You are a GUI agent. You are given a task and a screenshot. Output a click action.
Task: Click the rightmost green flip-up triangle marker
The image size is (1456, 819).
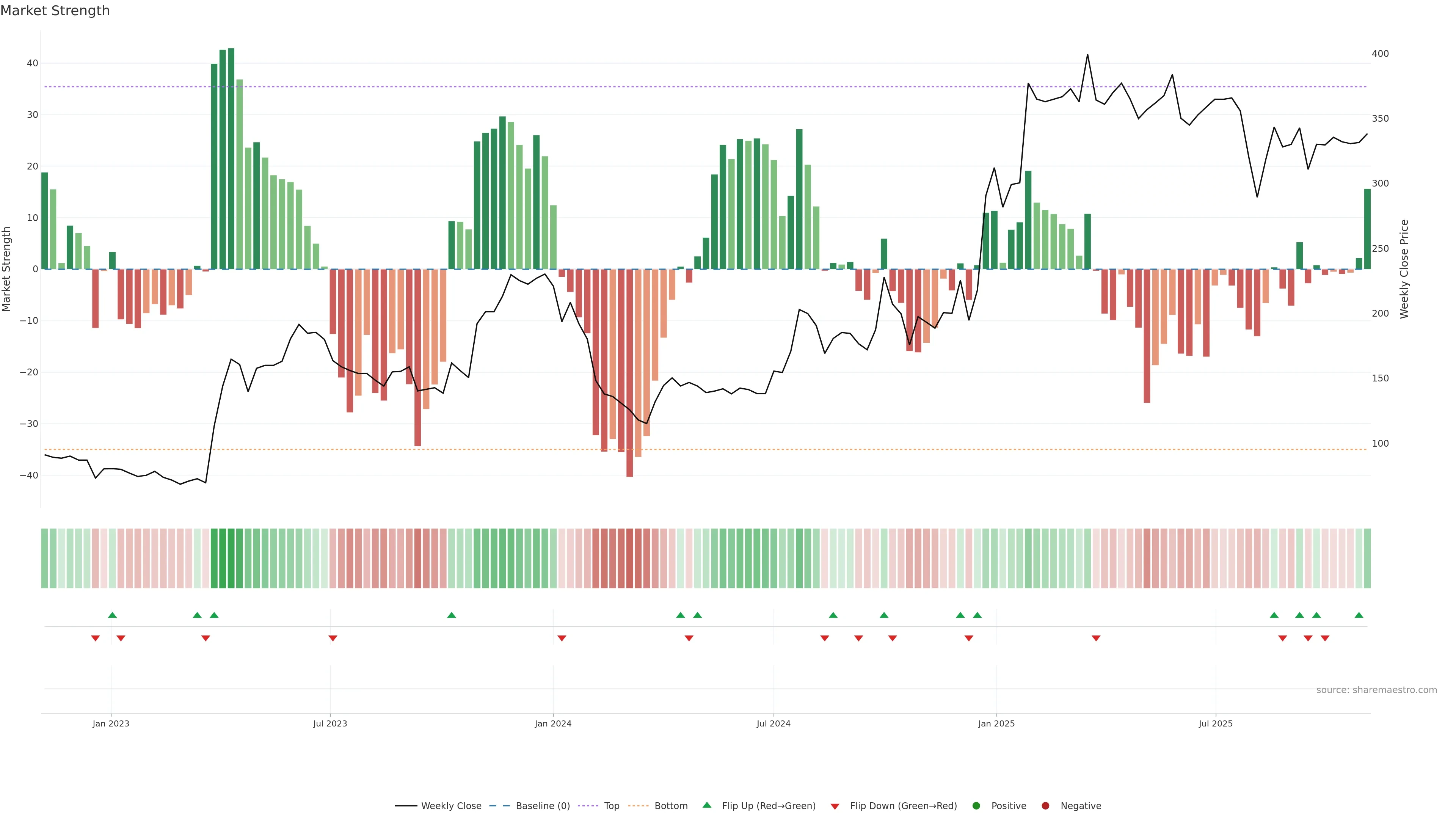(1359, 615)
